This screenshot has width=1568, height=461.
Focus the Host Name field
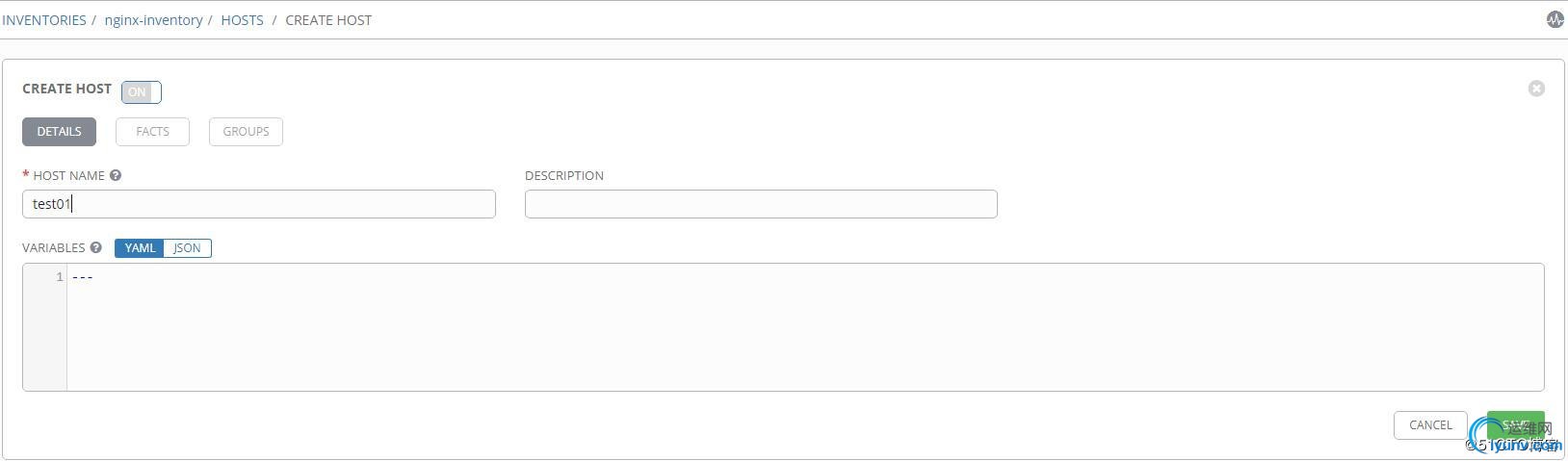(x=258, y=204)
